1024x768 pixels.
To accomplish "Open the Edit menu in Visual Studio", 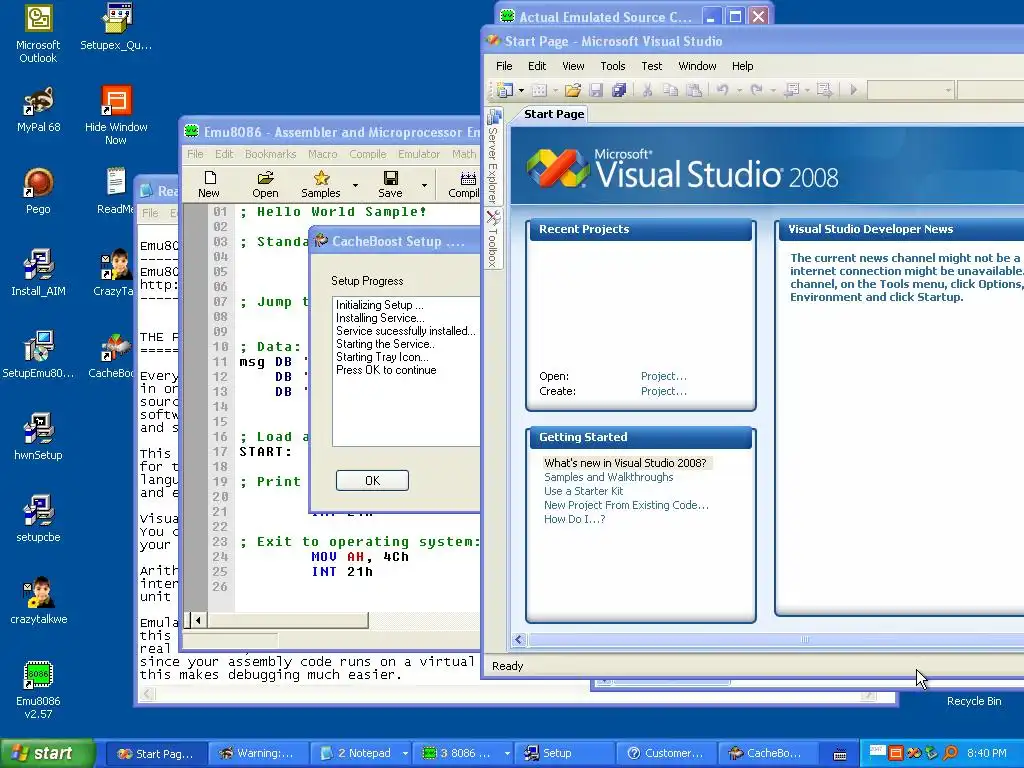I will pos(537,66).
